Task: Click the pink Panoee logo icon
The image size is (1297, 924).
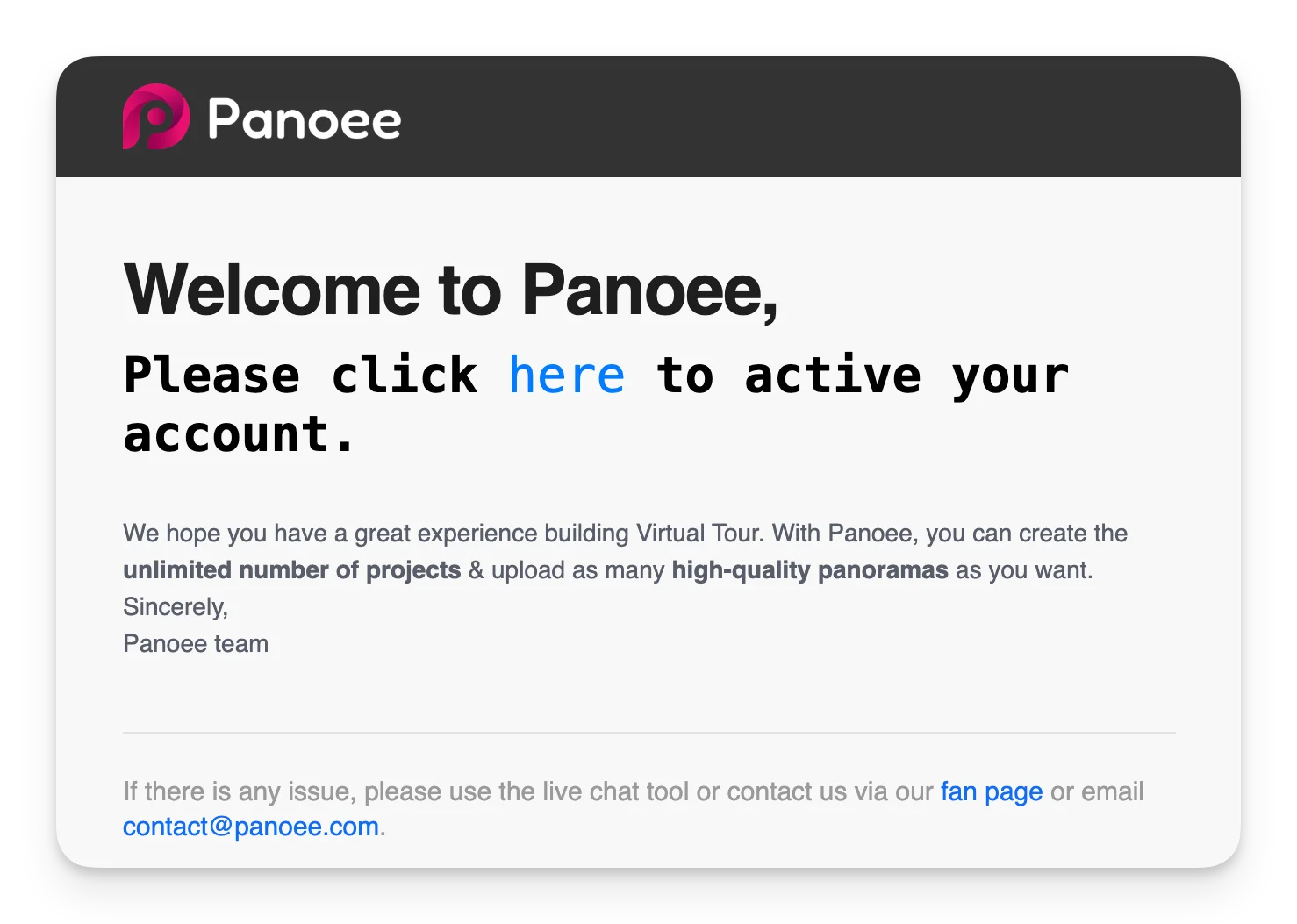Action: pos(155,117)
